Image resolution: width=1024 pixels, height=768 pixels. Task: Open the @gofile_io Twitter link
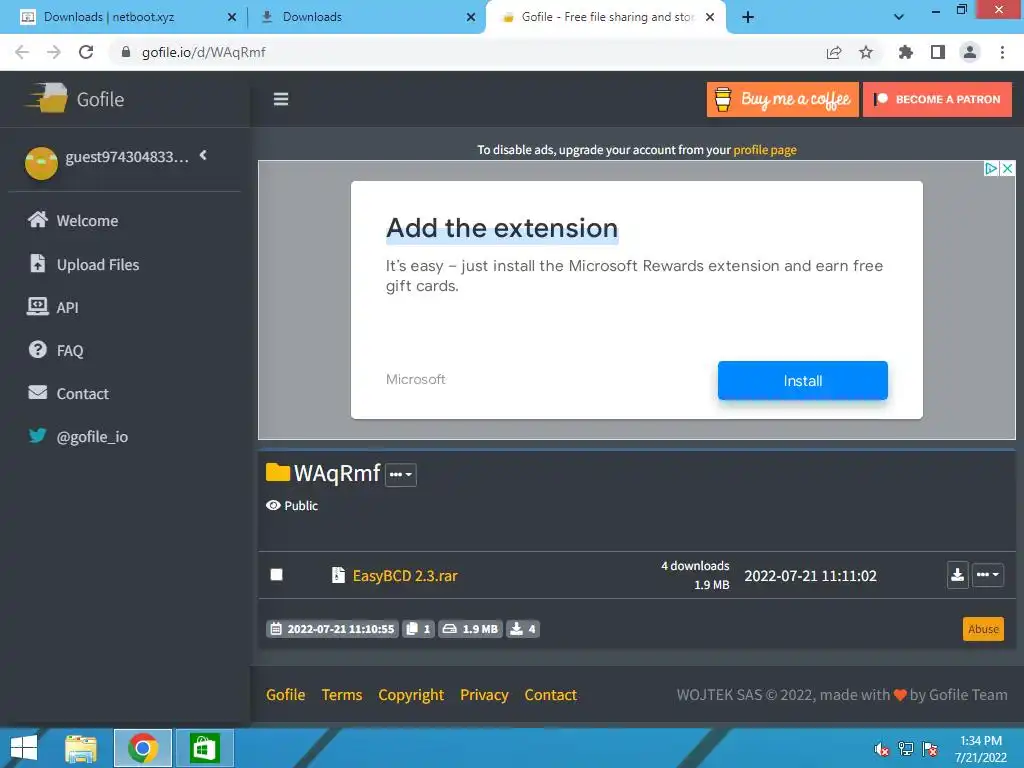pyautogui.click(x=78, y=436)
